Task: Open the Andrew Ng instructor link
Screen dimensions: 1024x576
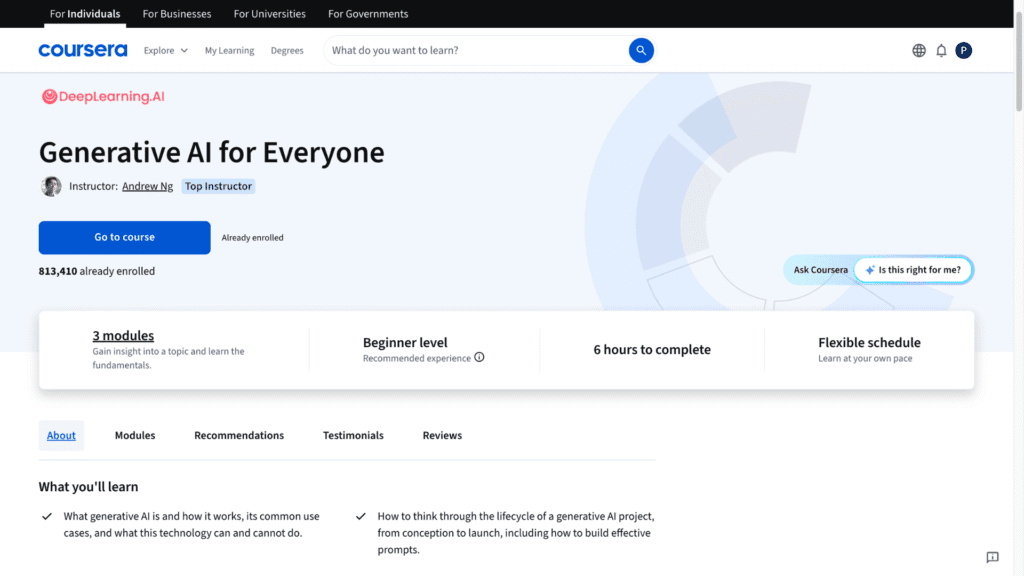Action: [x=148, y=186]
